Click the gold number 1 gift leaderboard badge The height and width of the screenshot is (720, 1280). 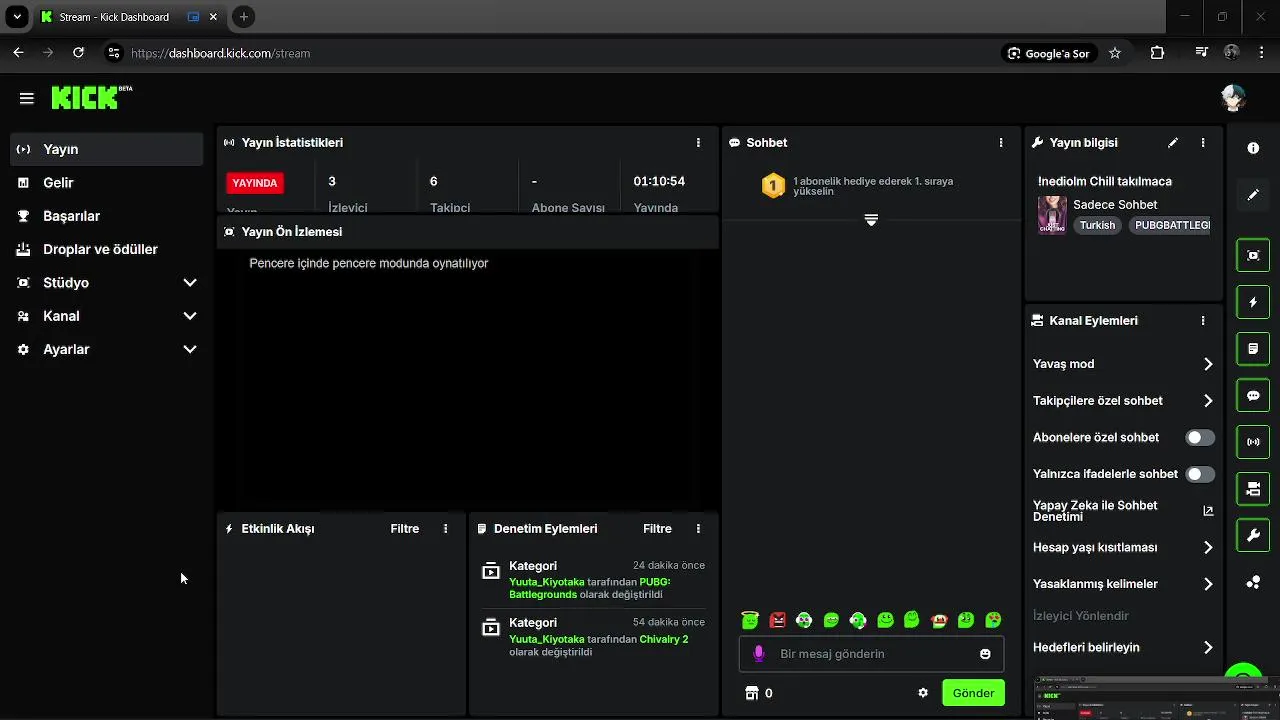[x=773, y=186]
